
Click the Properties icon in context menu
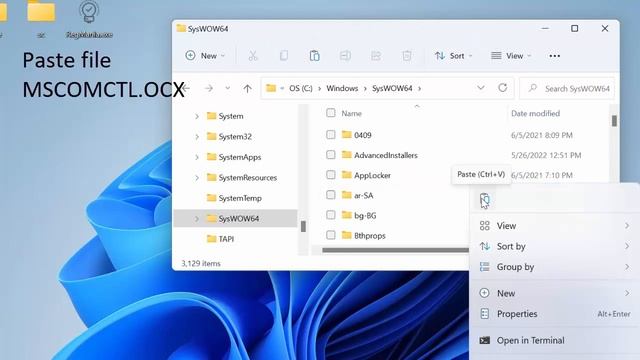pyautogui.click(x=484, y=313)
